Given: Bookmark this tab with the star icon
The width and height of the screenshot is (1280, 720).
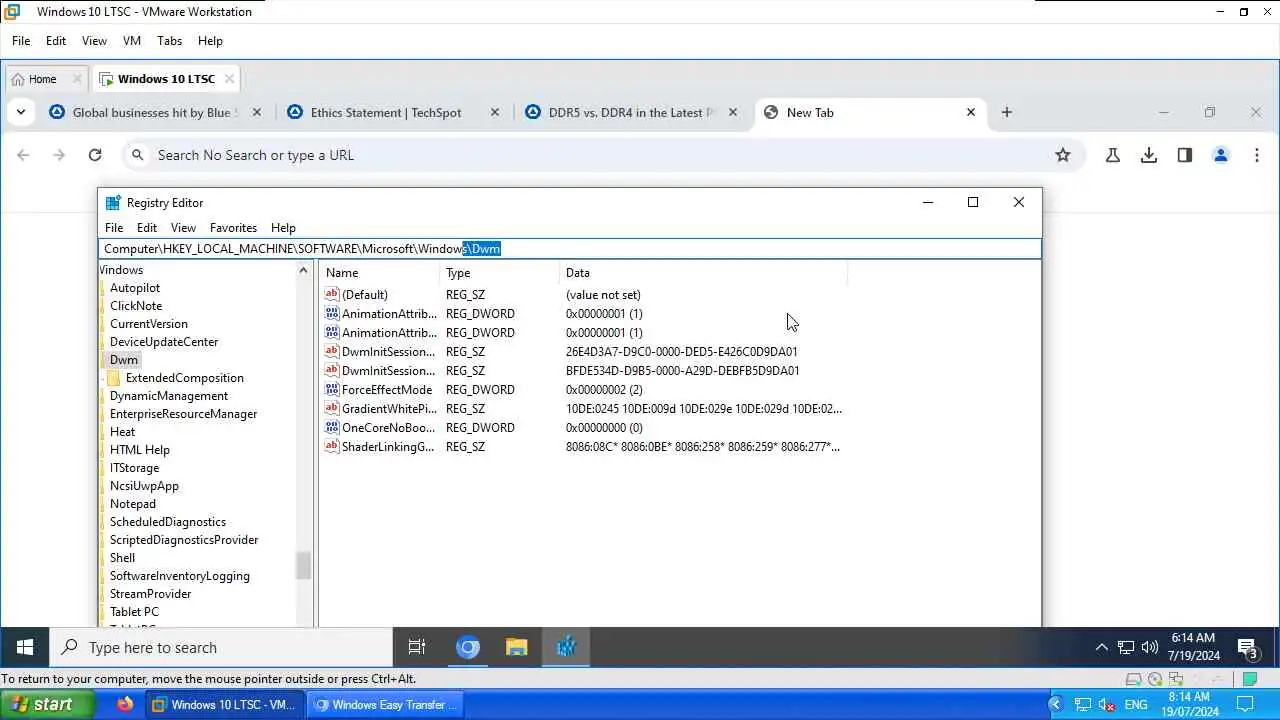Looking at the screenshot, I should [1063, 155].
